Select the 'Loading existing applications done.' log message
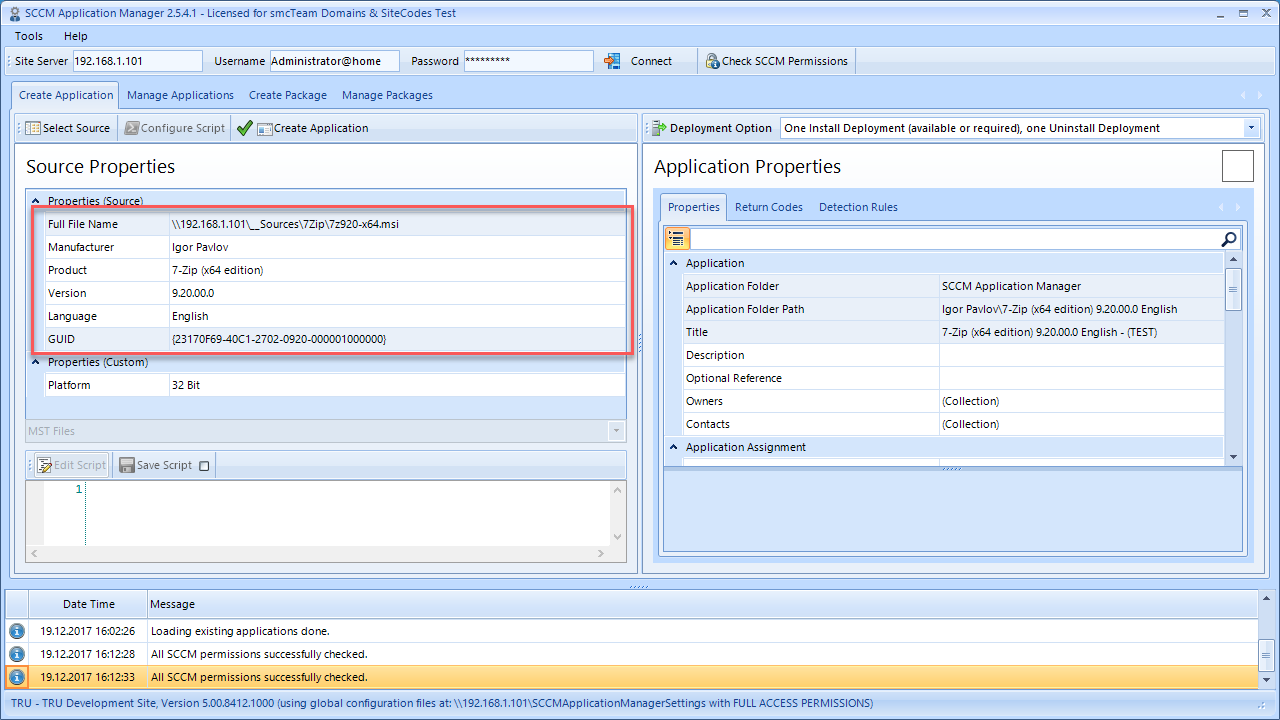 click(240, 631)
